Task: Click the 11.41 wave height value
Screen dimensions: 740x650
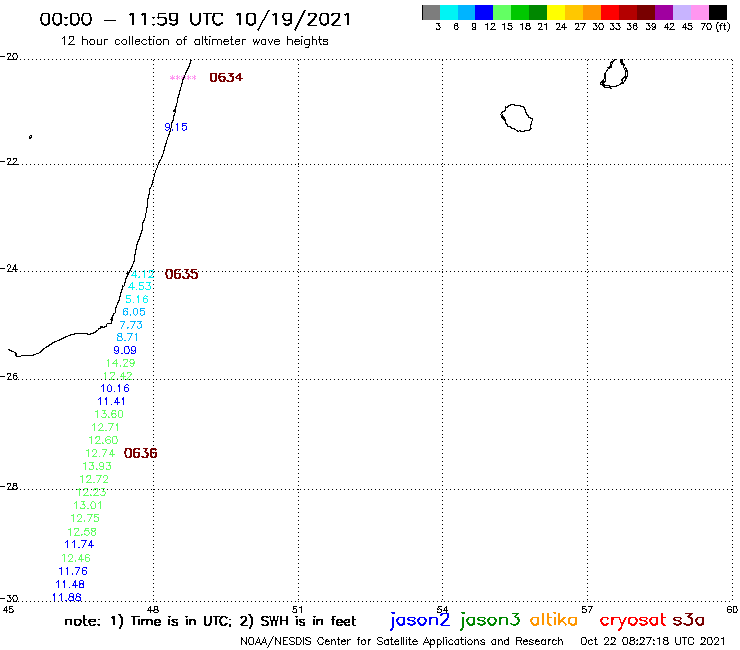Action: [x=111, y=401]
